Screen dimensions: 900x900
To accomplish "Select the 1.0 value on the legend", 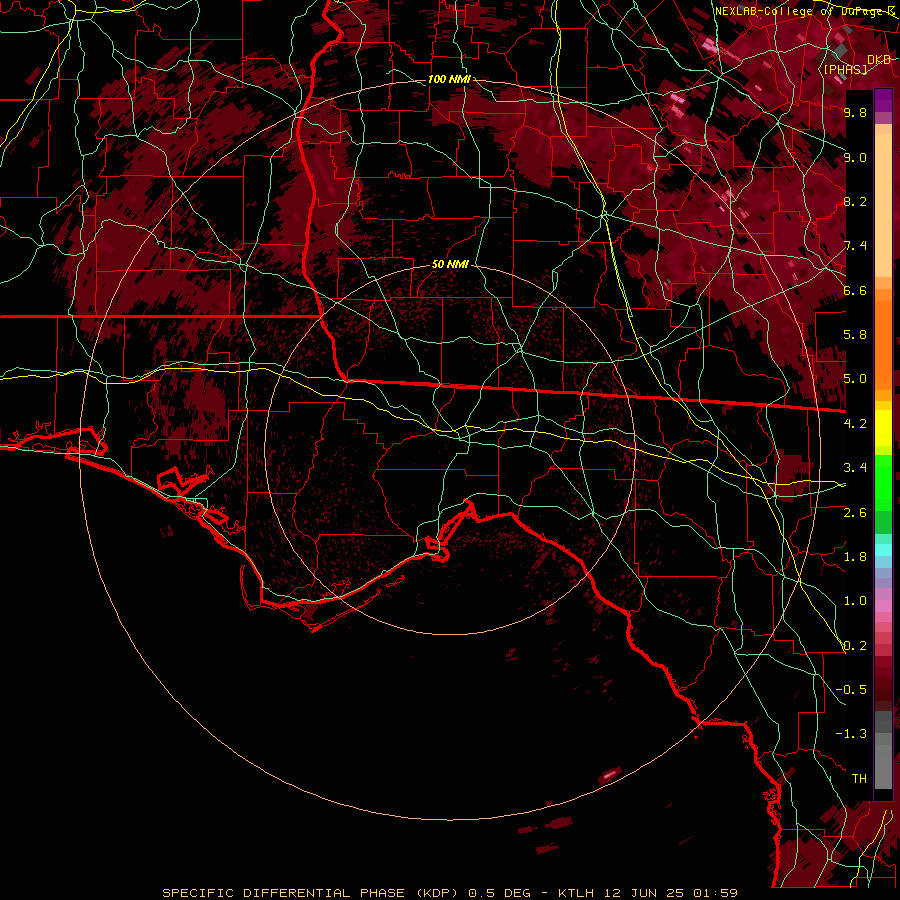I will [855, 601].
